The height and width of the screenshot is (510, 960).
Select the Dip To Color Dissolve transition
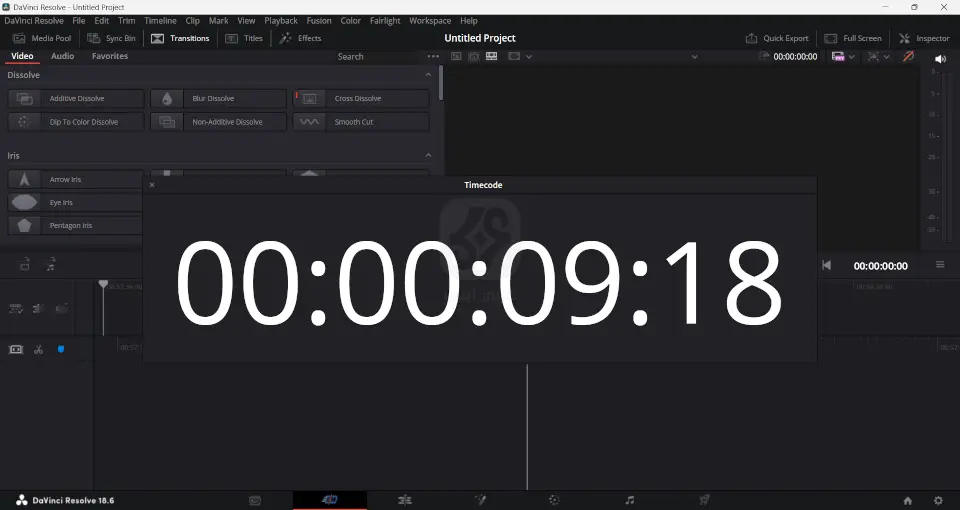pos(76,122)
